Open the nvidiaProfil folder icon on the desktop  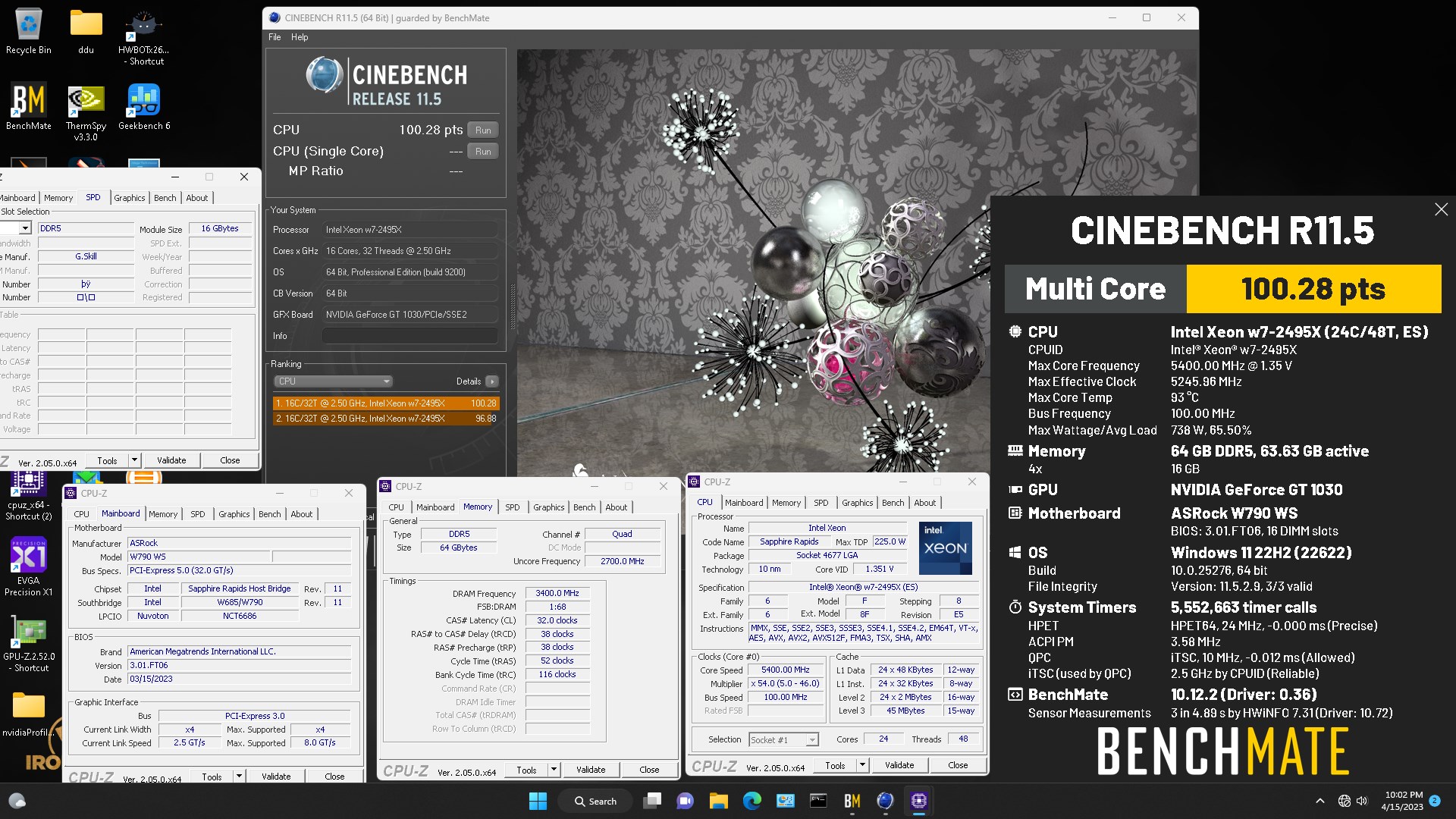point(29,714)
